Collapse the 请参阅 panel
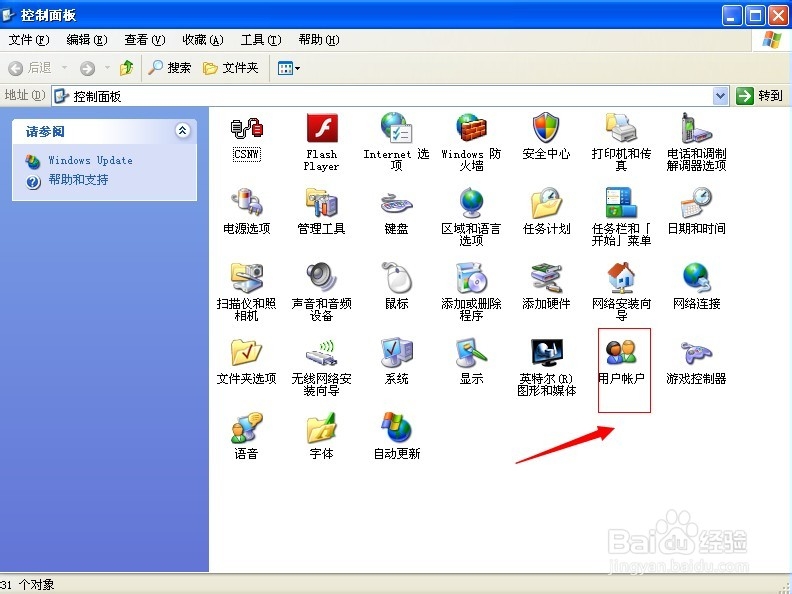792x594 pixels. [182, 131]
